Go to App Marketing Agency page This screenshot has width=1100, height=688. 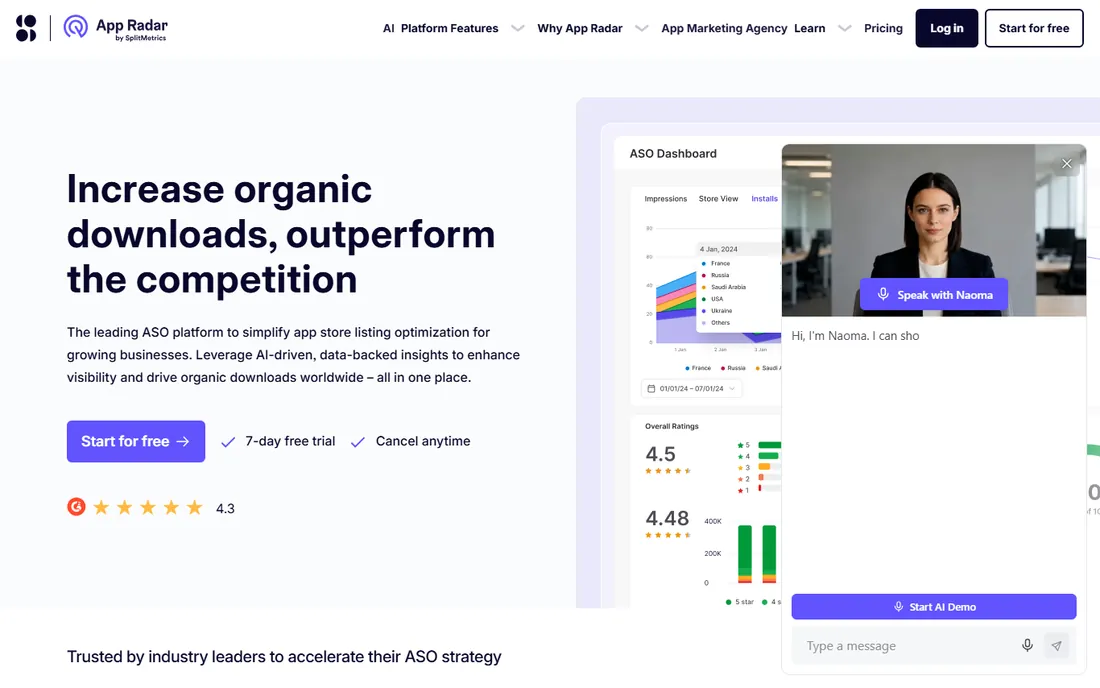[724, 28]
